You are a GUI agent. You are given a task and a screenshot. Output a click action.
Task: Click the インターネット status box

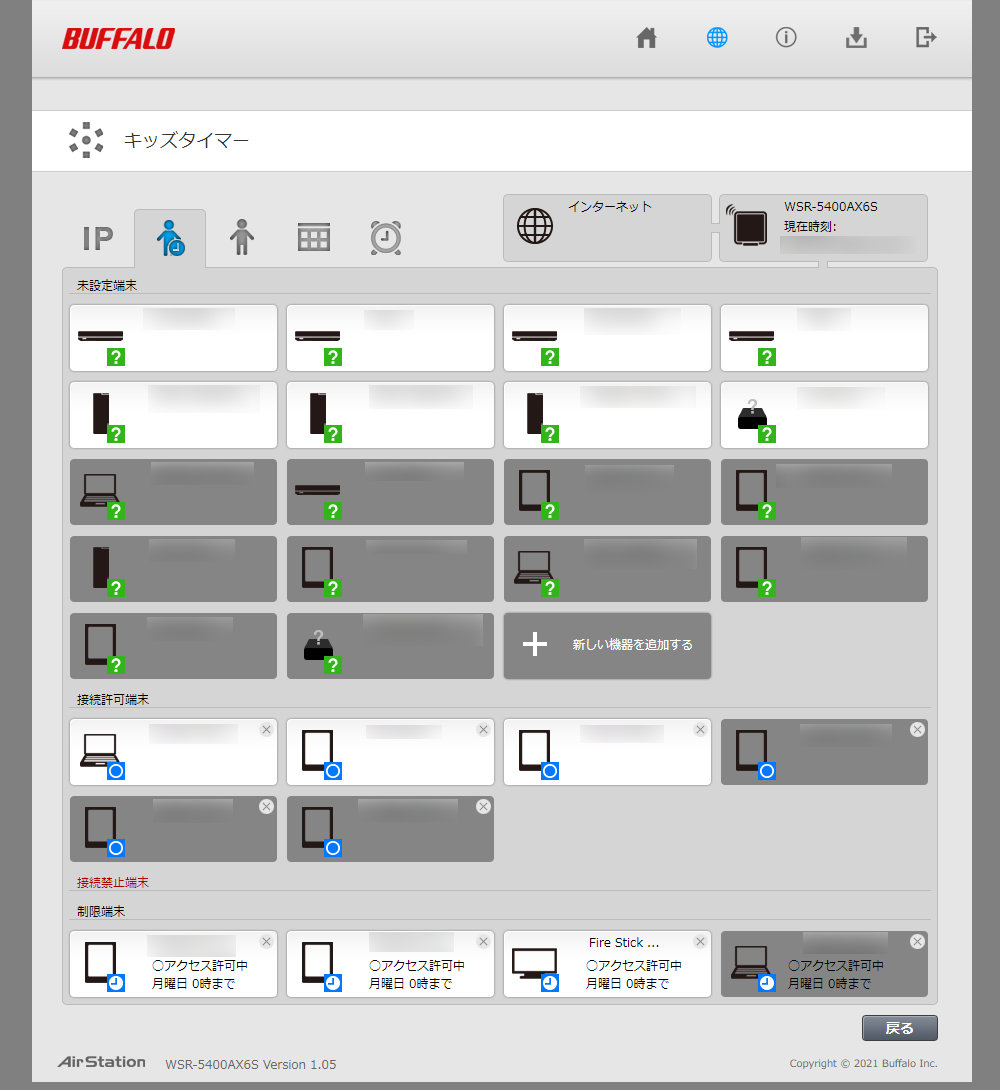pos(607,228)
